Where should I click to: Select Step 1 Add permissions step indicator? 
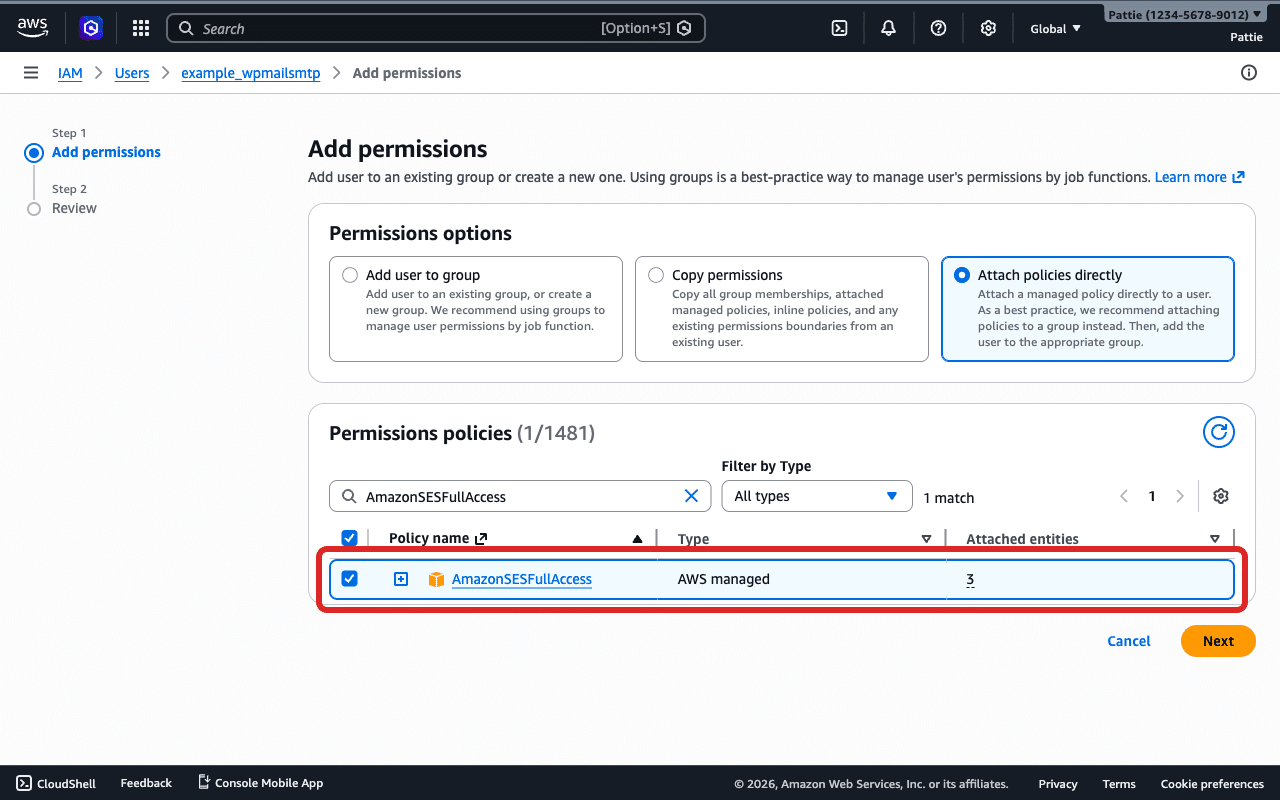[x=34, y=153]
